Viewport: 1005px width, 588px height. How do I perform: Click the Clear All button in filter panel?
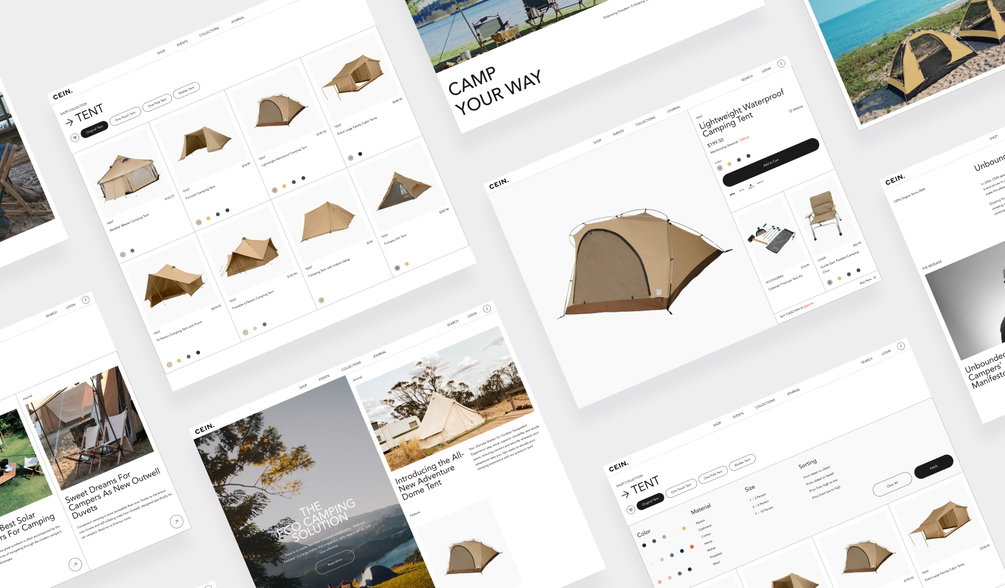click(892, 484)
